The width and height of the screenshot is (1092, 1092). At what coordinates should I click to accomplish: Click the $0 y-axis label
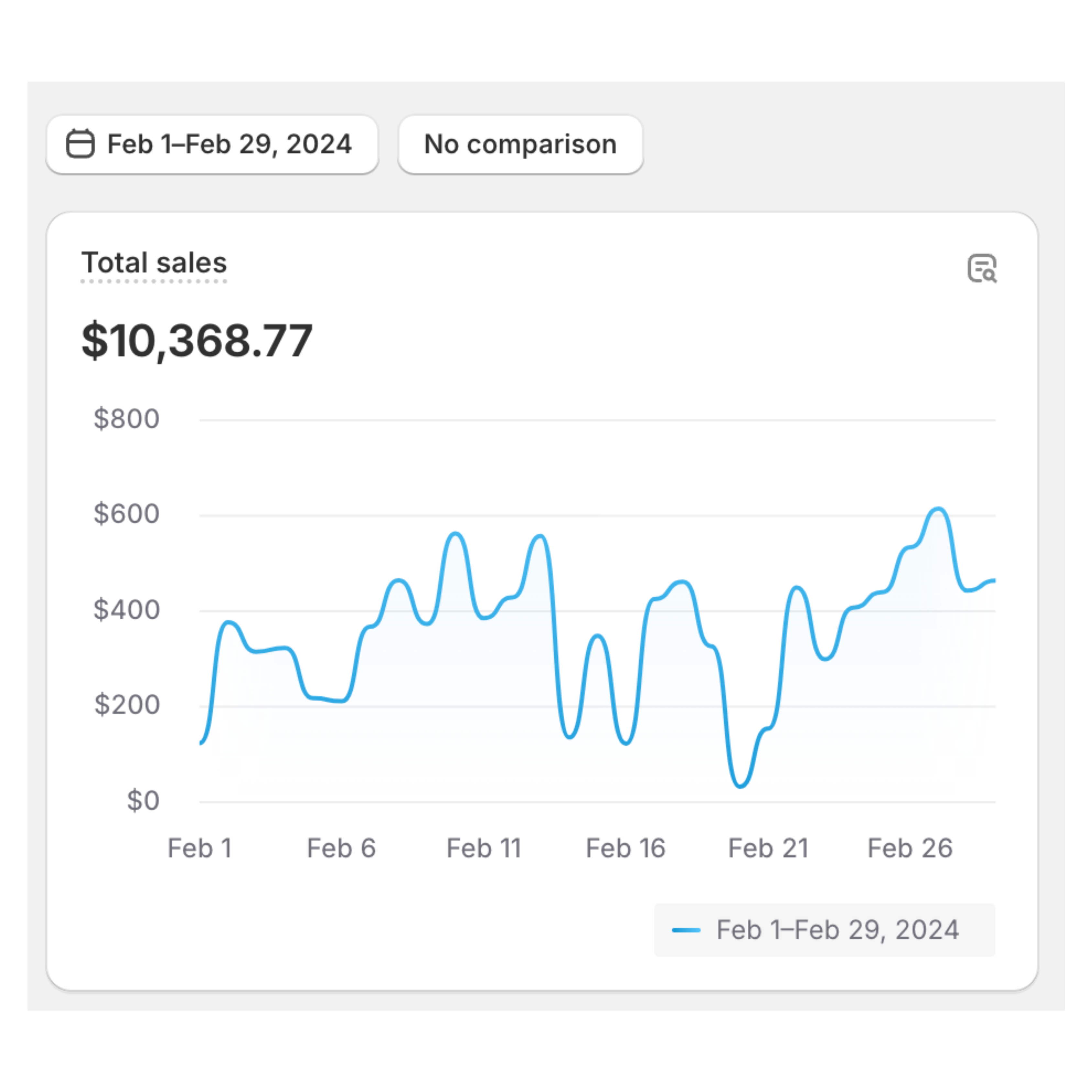142,801
